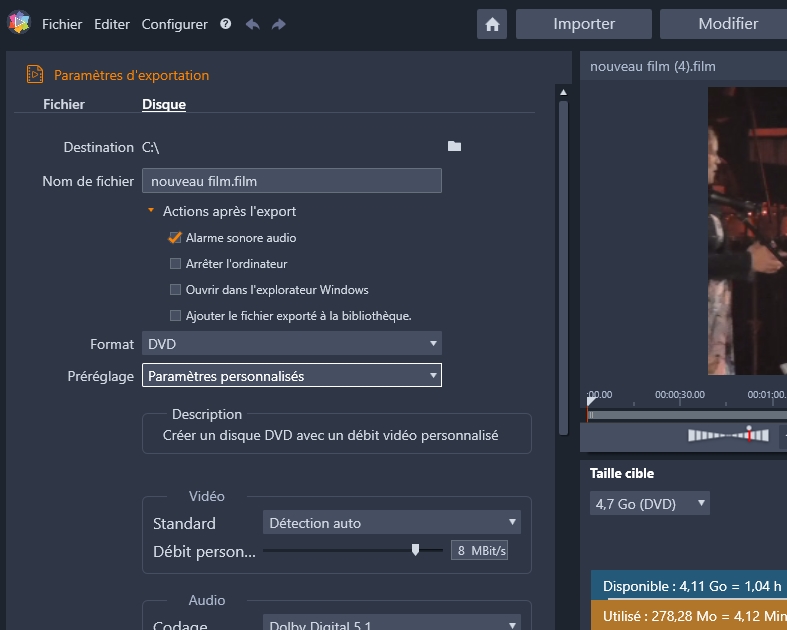Click the redo arrow icon

[279, 24]
